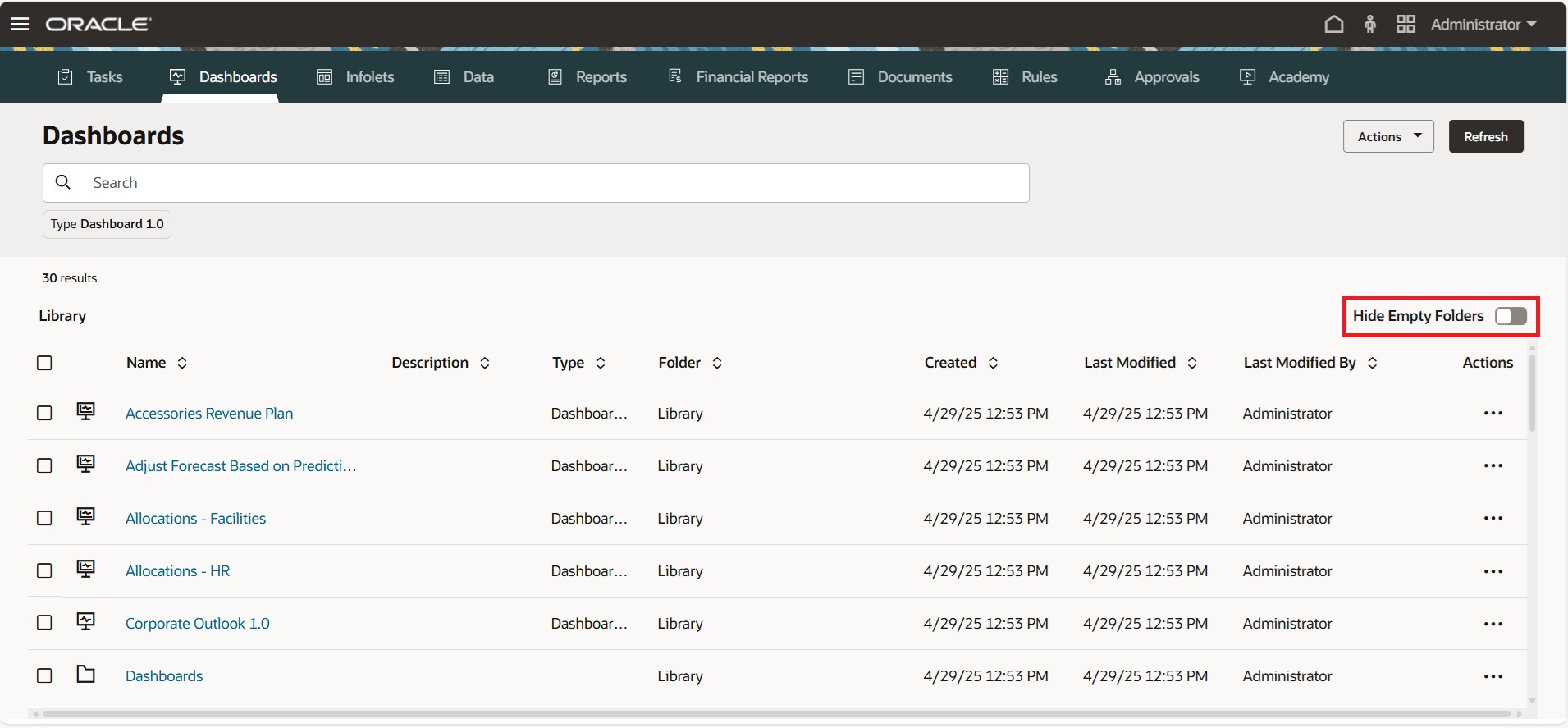
Task: Click the Accessories Revenue Plan dashboard icon
Action: tap(85, 410)
